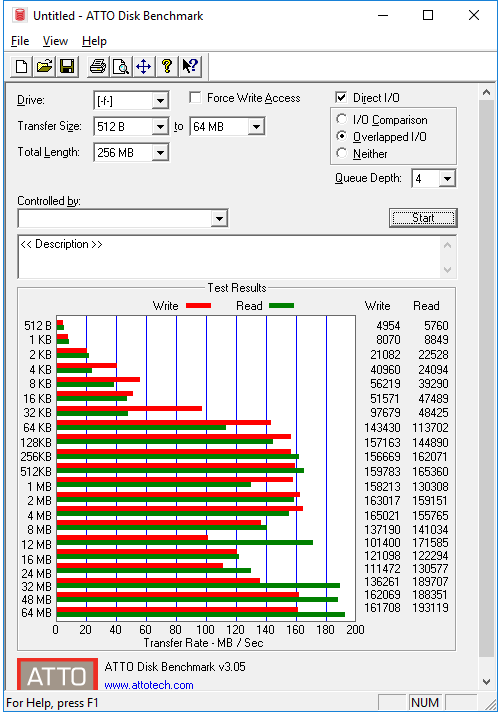Click the 512 B row label

pyautogui.click(x=38, y=326)
